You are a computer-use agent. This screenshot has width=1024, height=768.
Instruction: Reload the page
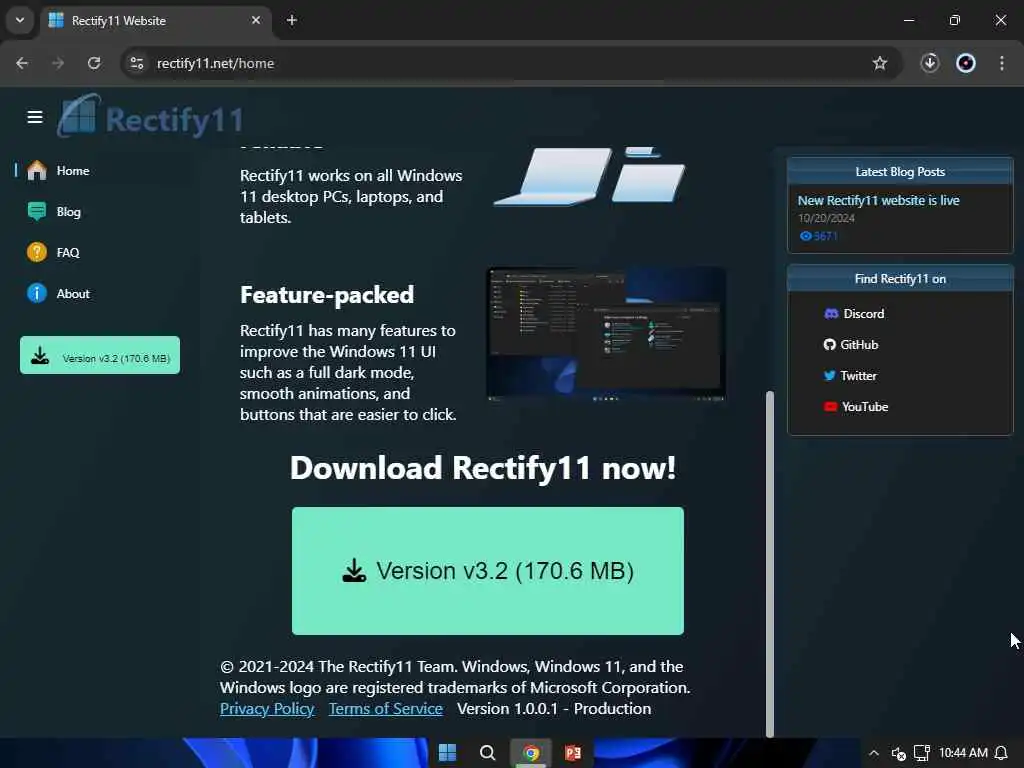pos(94,63)
